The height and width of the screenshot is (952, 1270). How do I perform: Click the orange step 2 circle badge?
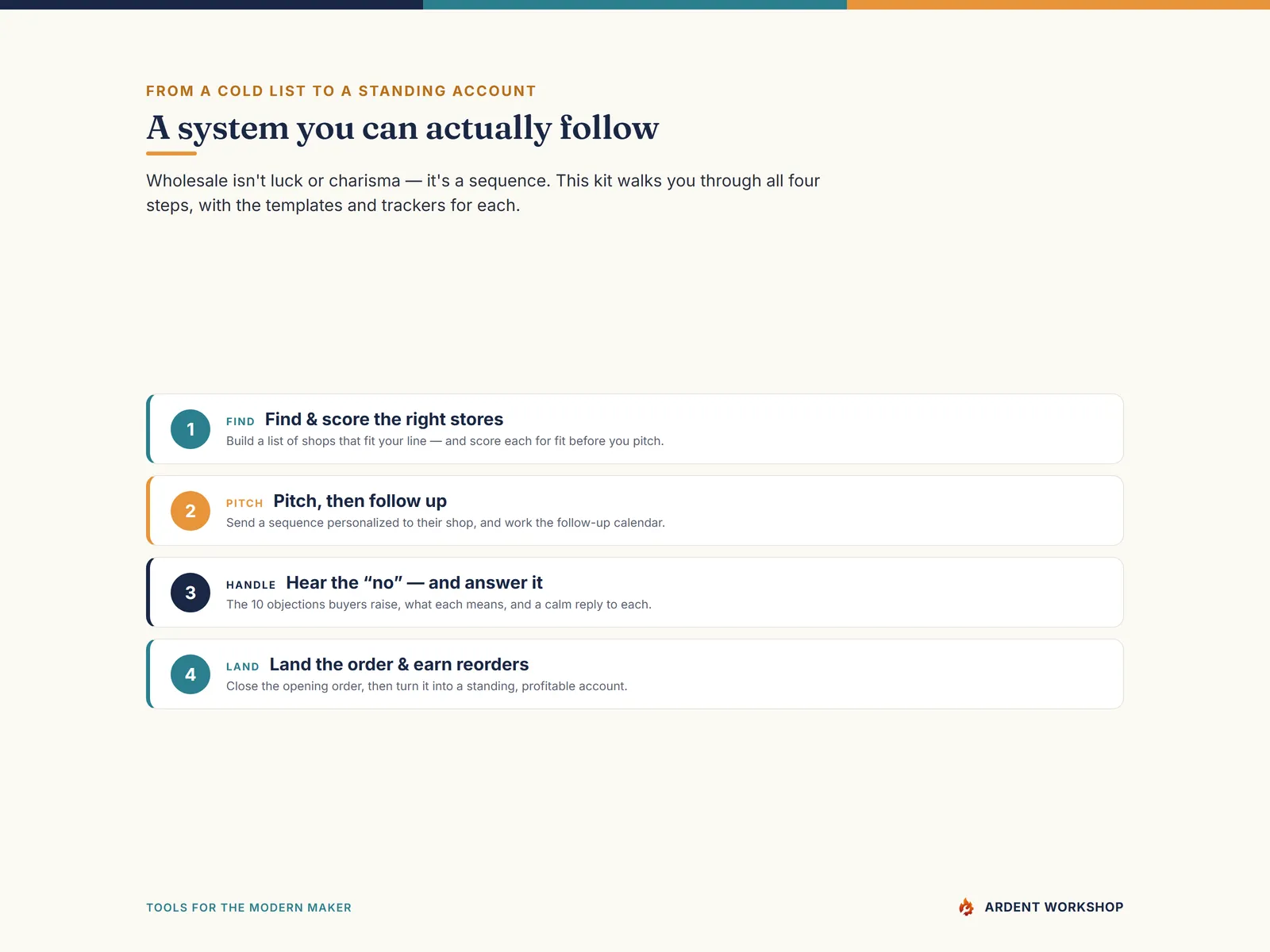[x=190, y=511]
